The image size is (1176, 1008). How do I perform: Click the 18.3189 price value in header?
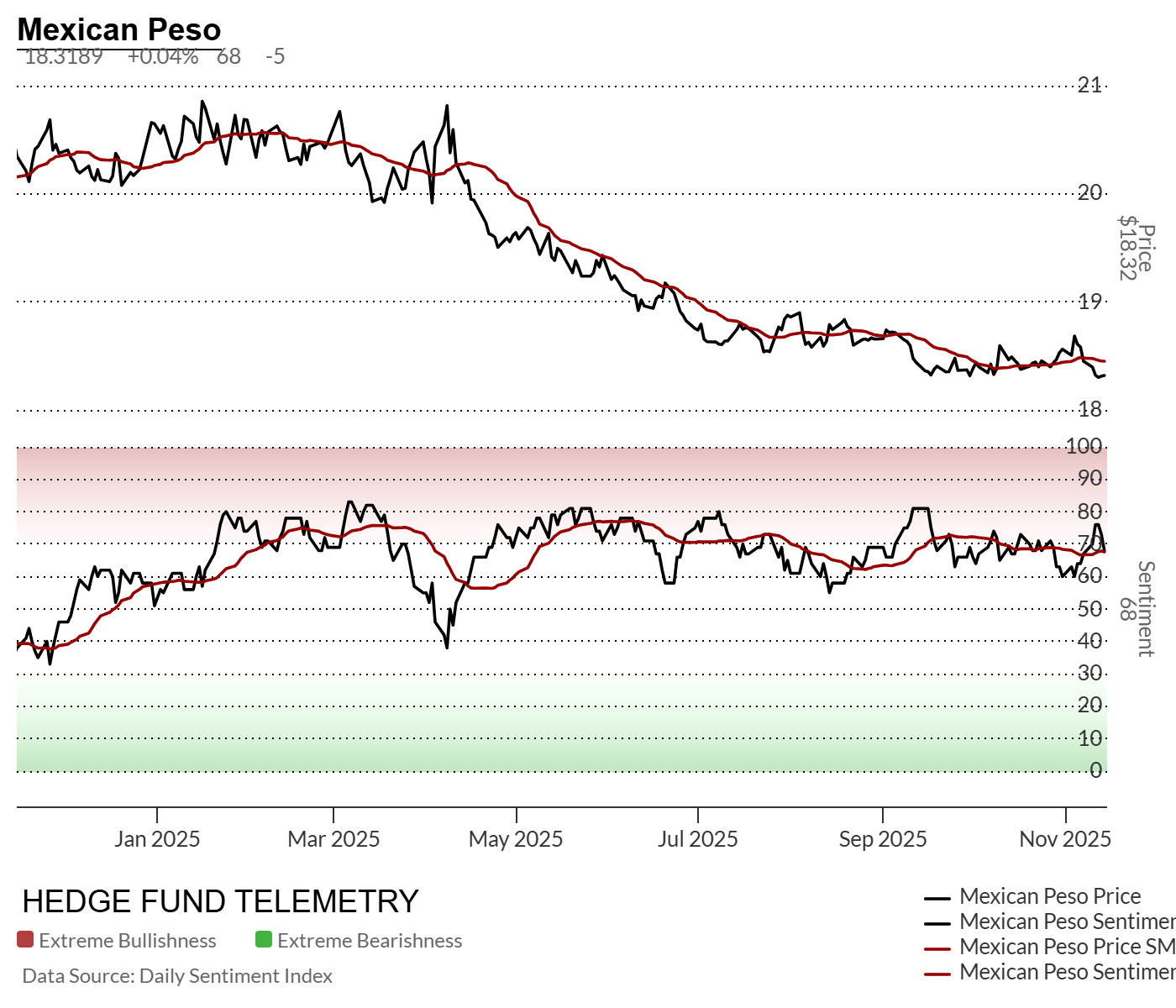[x=64, y=56]
